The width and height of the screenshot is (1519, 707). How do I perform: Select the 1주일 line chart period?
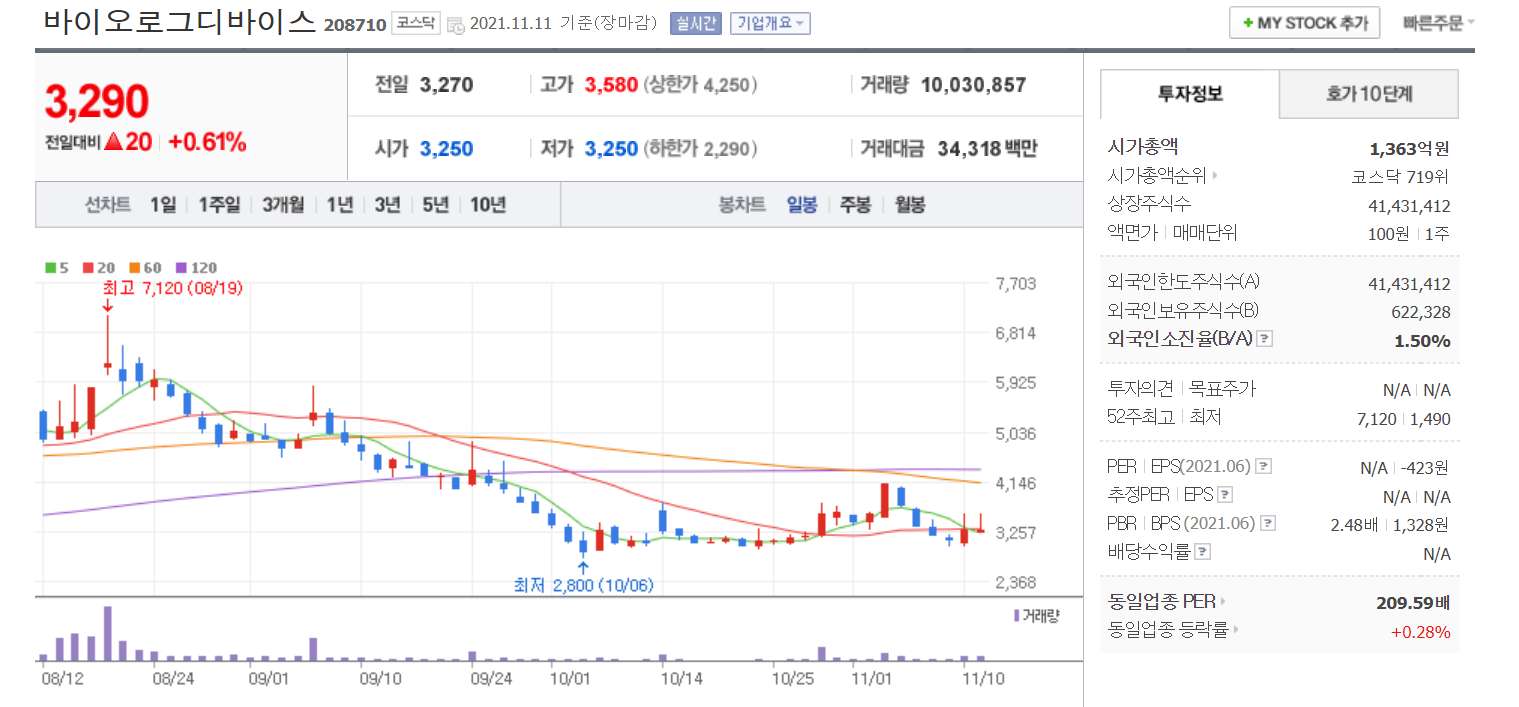click(x=219, y=204)
